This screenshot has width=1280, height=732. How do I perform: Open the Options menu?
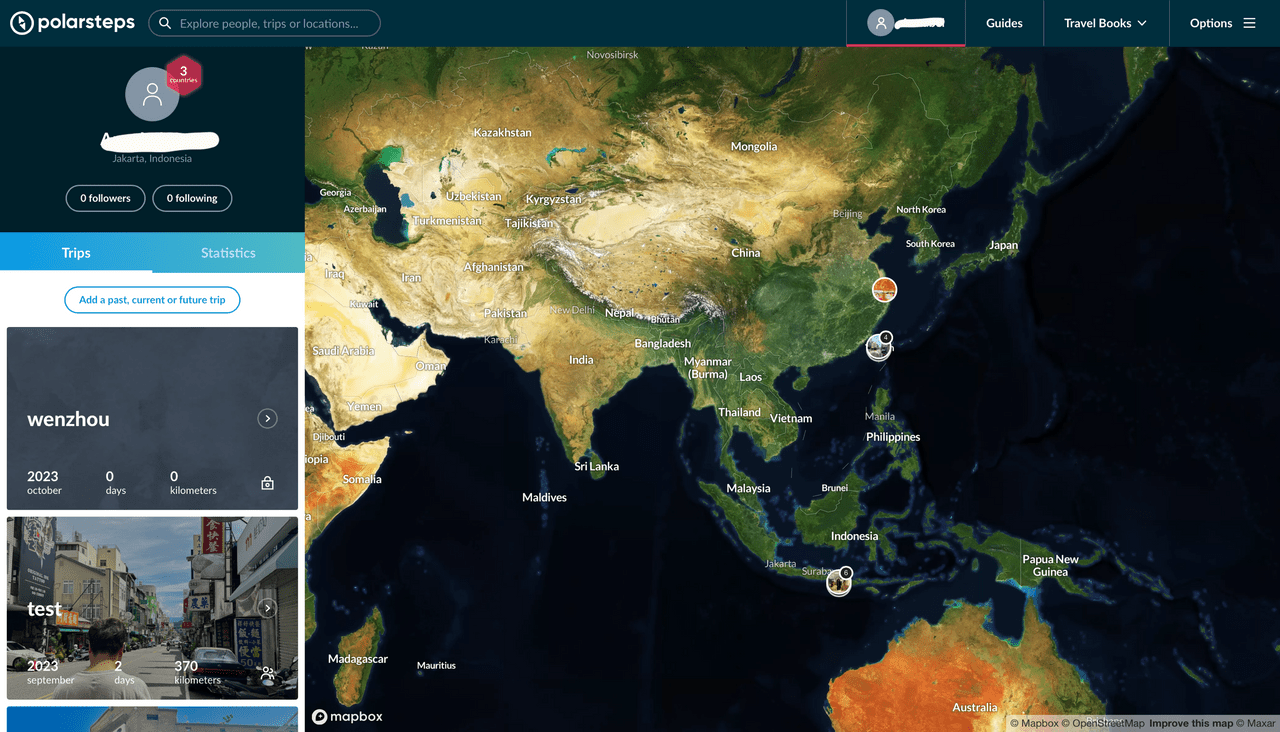tap(1222, 23)
